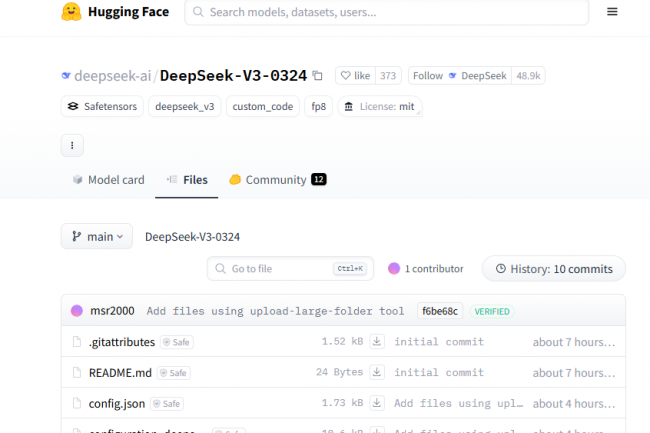Switch to the Model card tab
The image size is (650, 433).
coord(109,179)
